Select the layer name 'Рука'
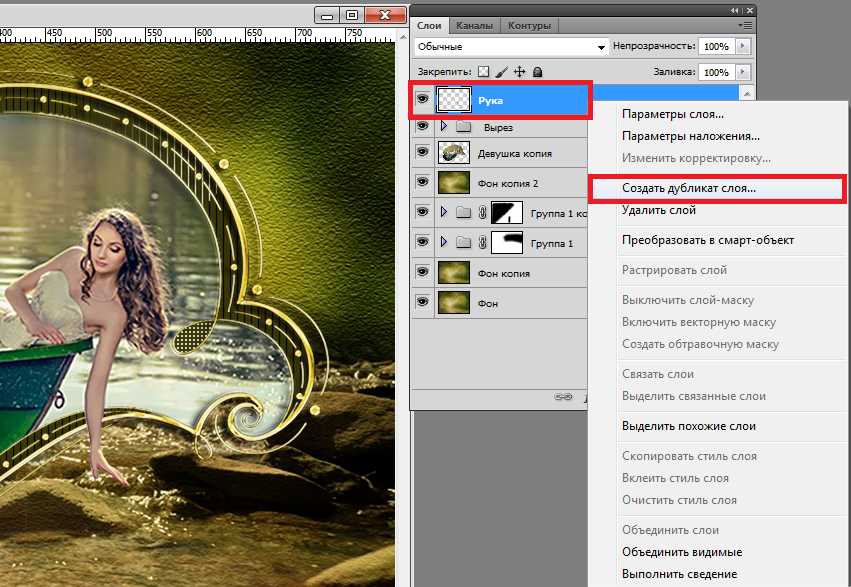The height and width of the screenshot is (587, 851). (490, 100)
